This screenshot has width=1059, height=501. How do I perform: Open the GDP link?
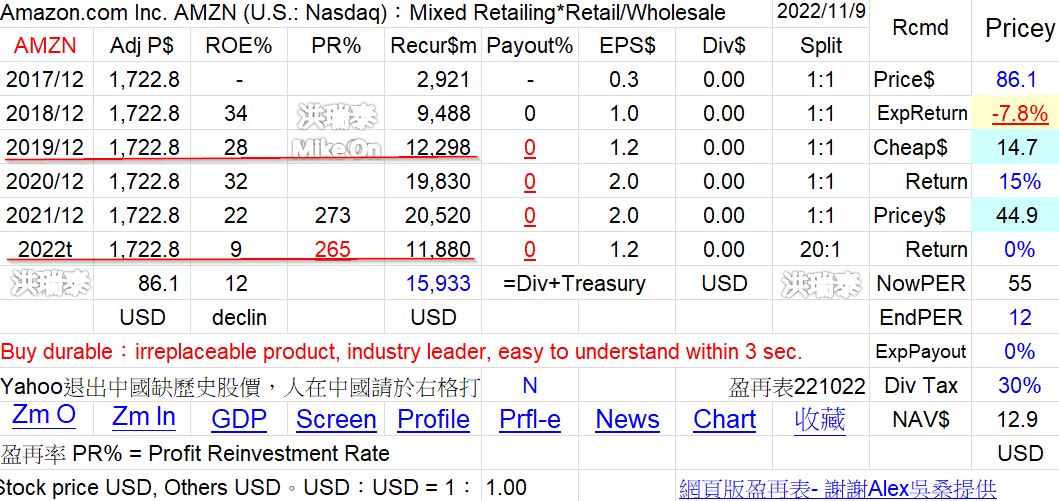point(239,419)
